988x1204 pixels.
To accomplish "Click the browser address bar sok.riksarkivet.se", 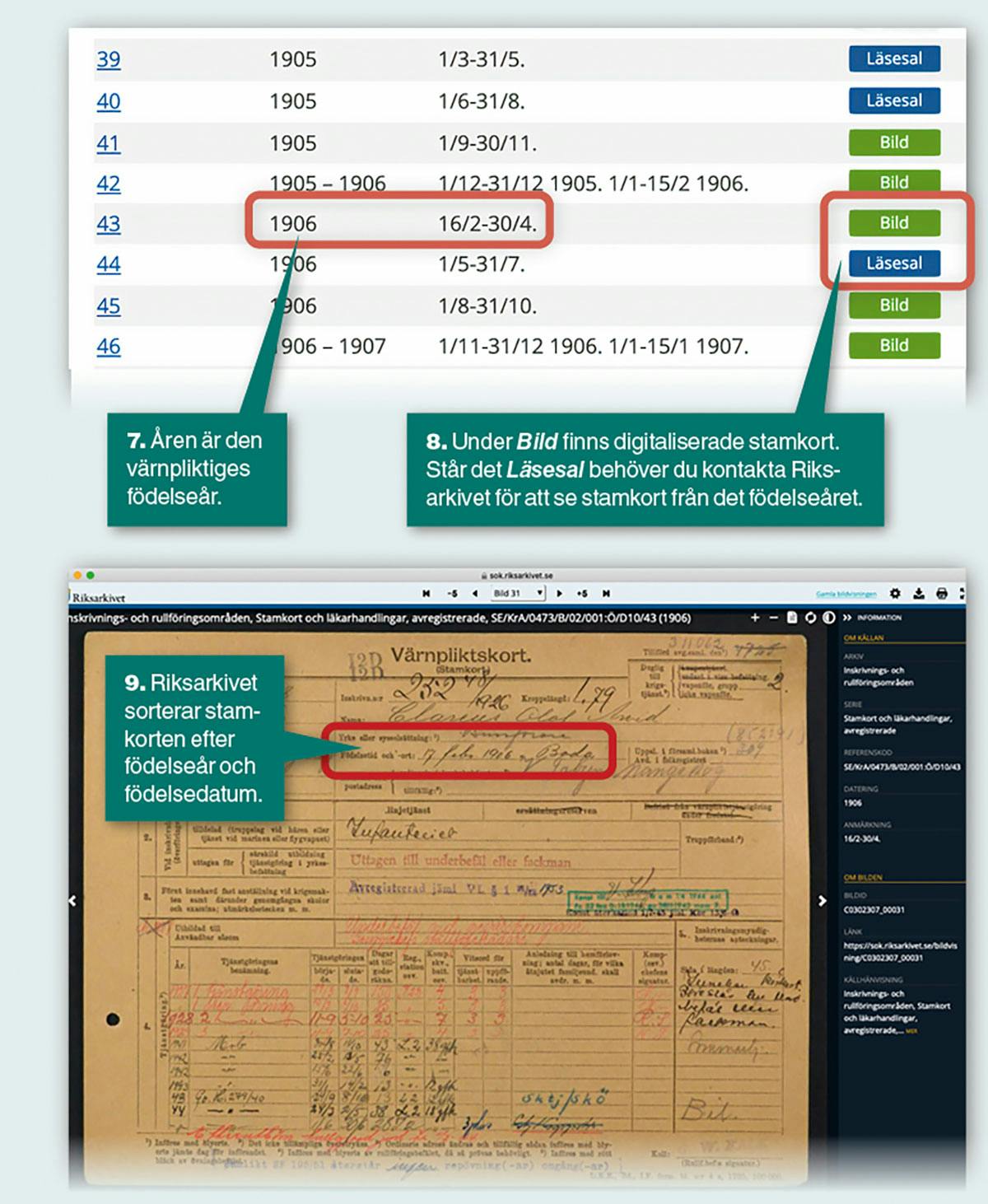I will [x=516, y=576].
